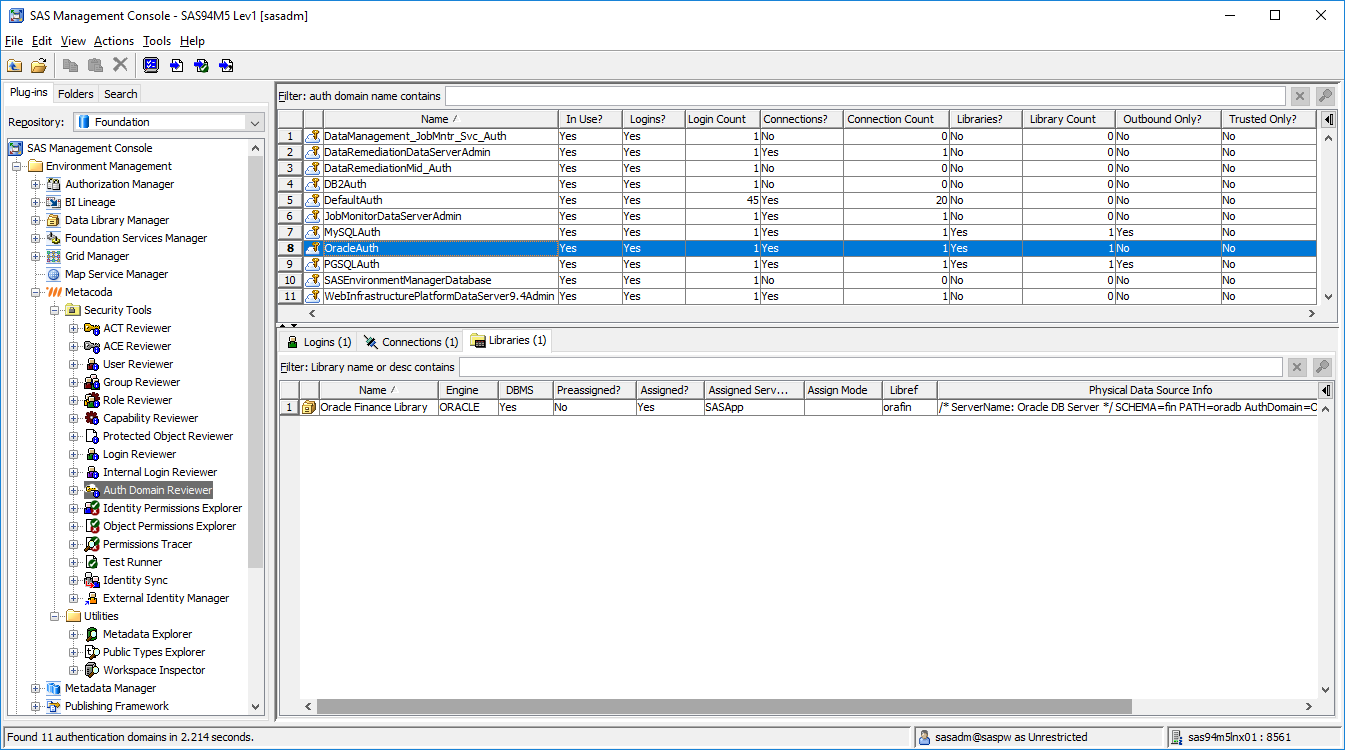Viewport: 1345px width, 750px height.
Task: Select the DefaultAuth row
Action: tap(797, 200)
